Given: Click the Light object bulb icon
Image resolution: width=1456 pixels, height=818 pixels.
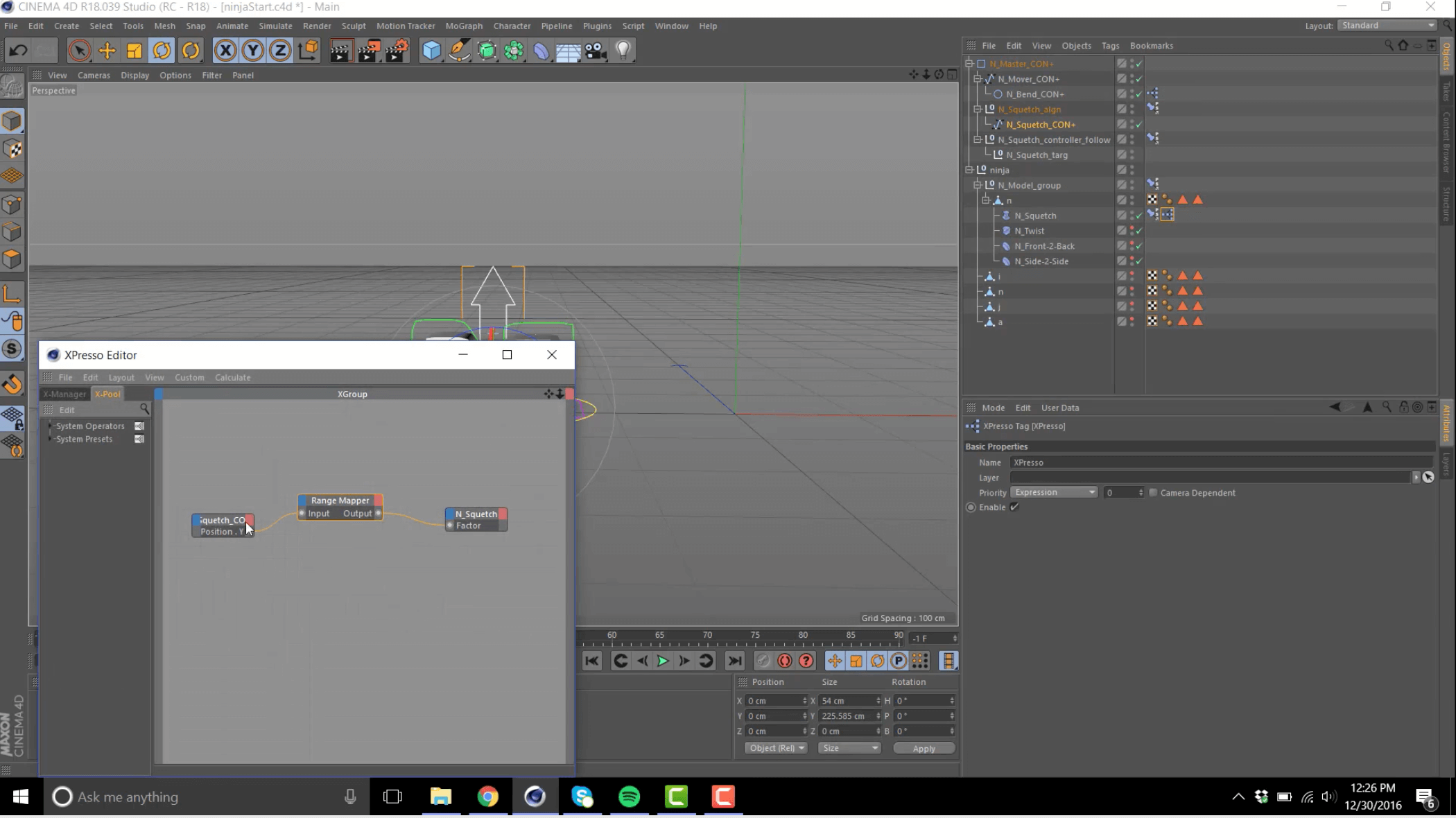Looking at the screenshot, I should pyautogui.click(x=623, y=51).
